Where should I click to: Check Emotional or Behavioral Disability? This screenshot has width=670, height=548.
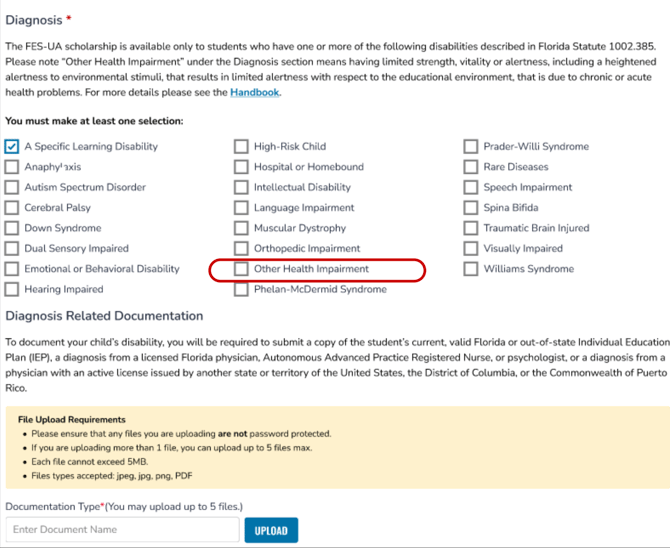click(12, 269)
